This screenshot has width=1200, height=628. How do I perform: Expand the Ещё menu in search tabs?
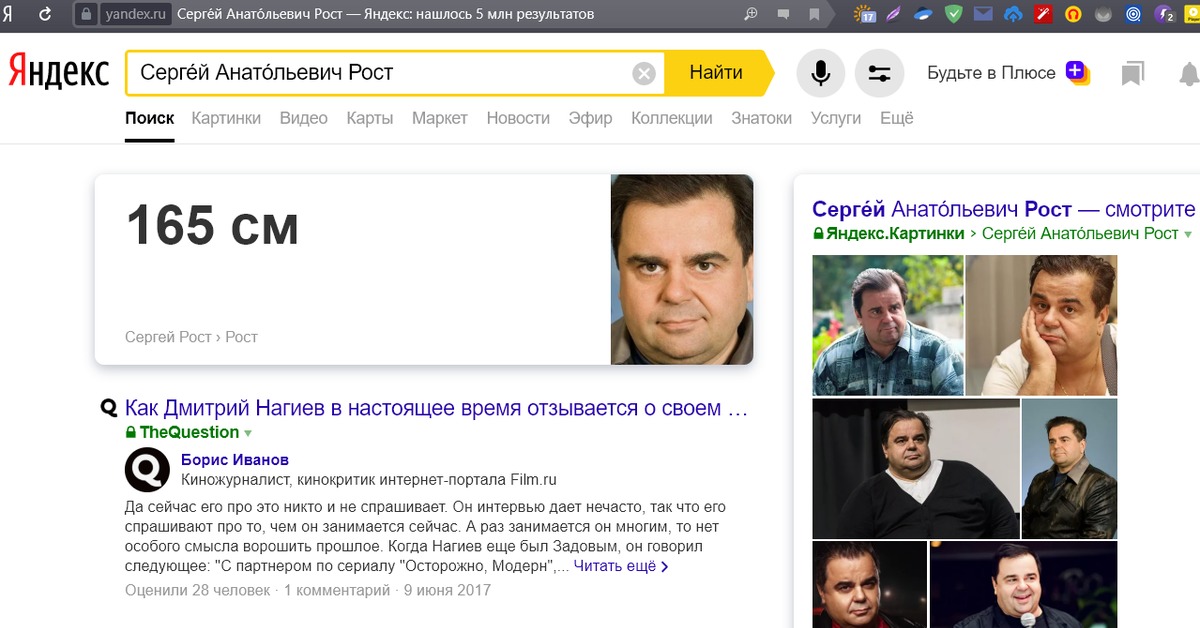click(x=896, y=118)
